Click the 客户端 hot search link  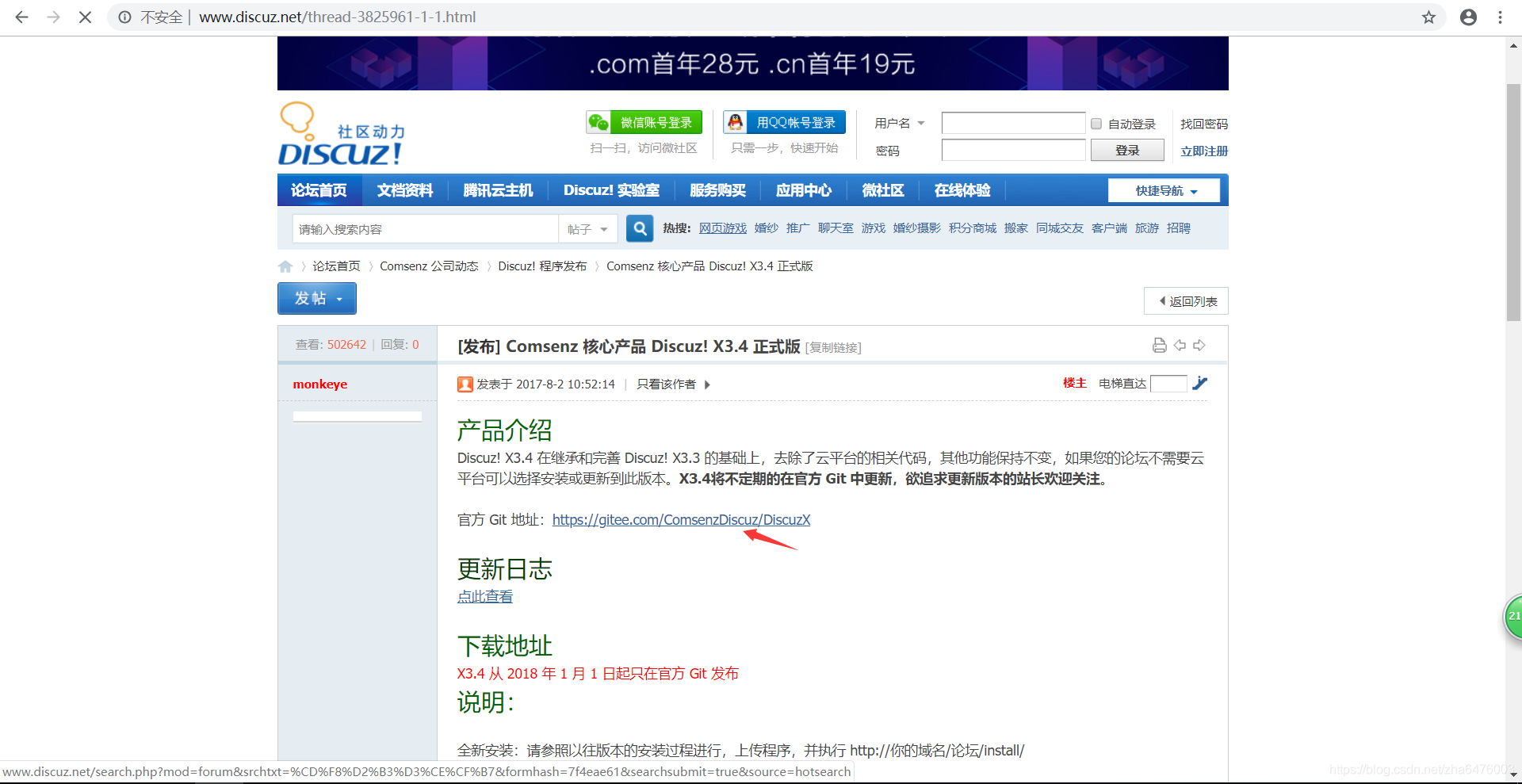point(1109,228)
